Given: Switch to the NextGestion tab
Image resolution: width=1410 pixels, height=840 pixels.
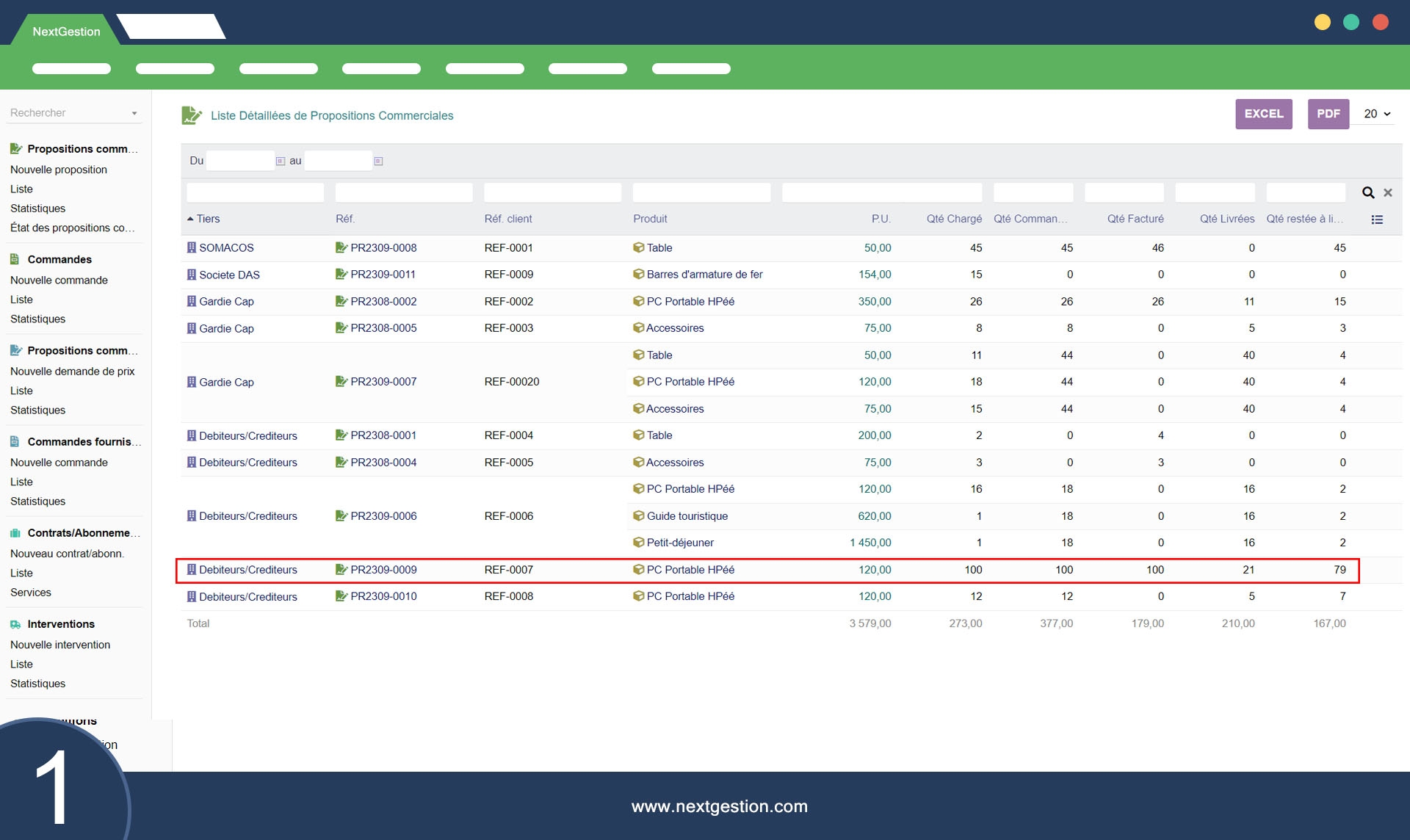Looking at the screenshot, I should 66,32.
